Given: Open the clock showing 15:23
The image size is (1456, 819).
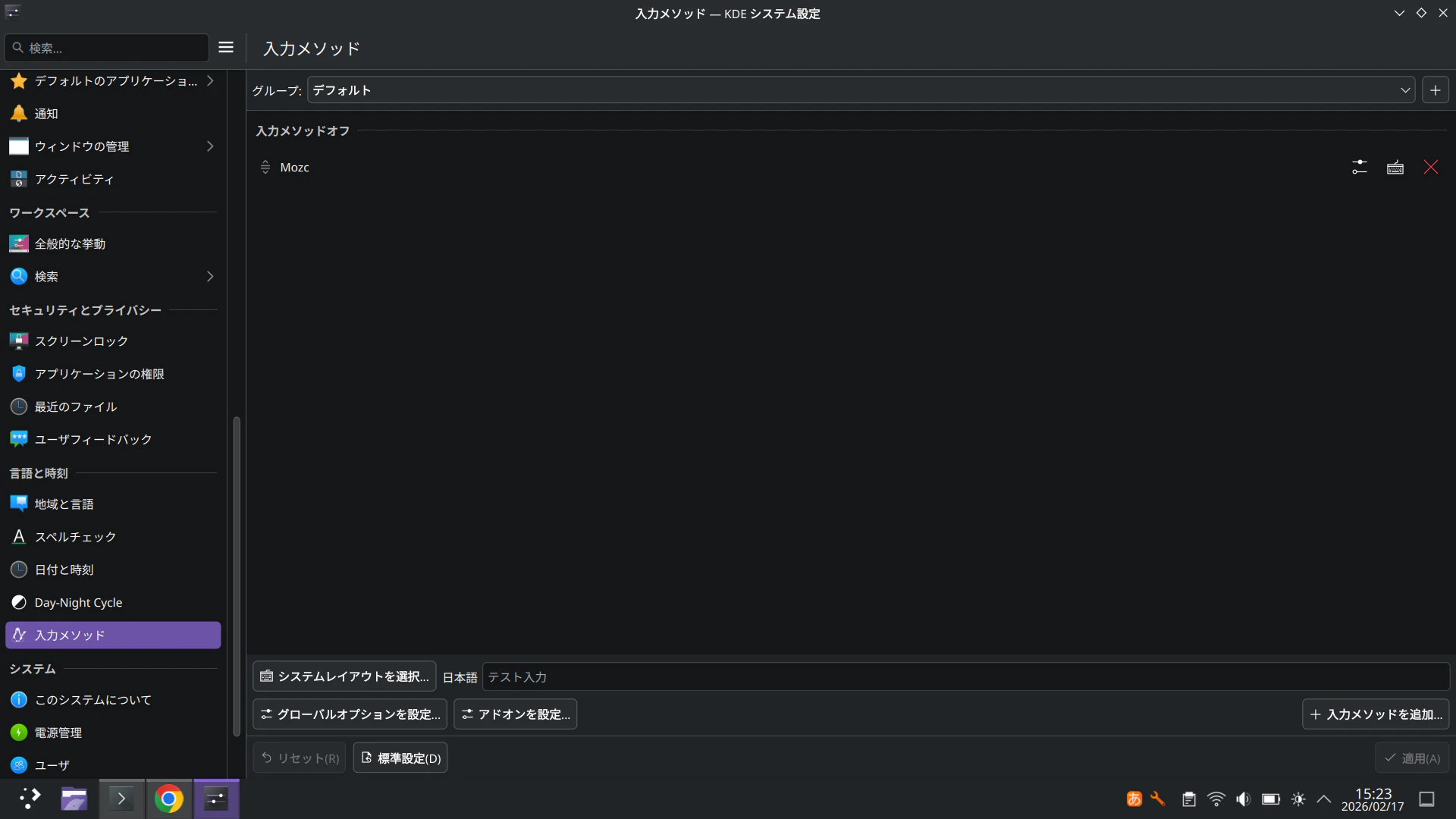Looking at the screenshot, I should [x=1373, y=799].
